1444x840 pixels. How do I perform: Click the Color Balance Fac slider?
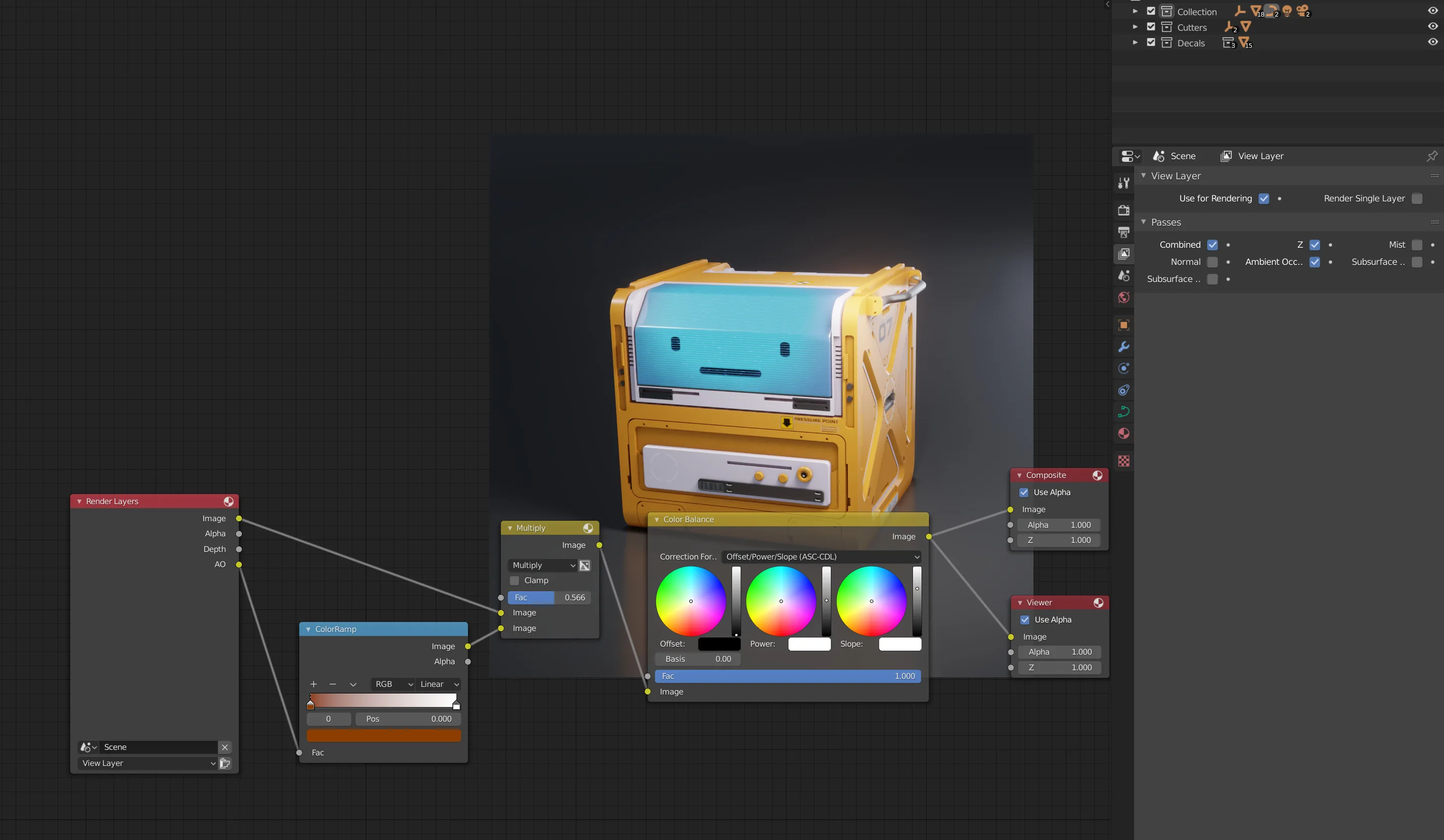(x=788, y=676)
